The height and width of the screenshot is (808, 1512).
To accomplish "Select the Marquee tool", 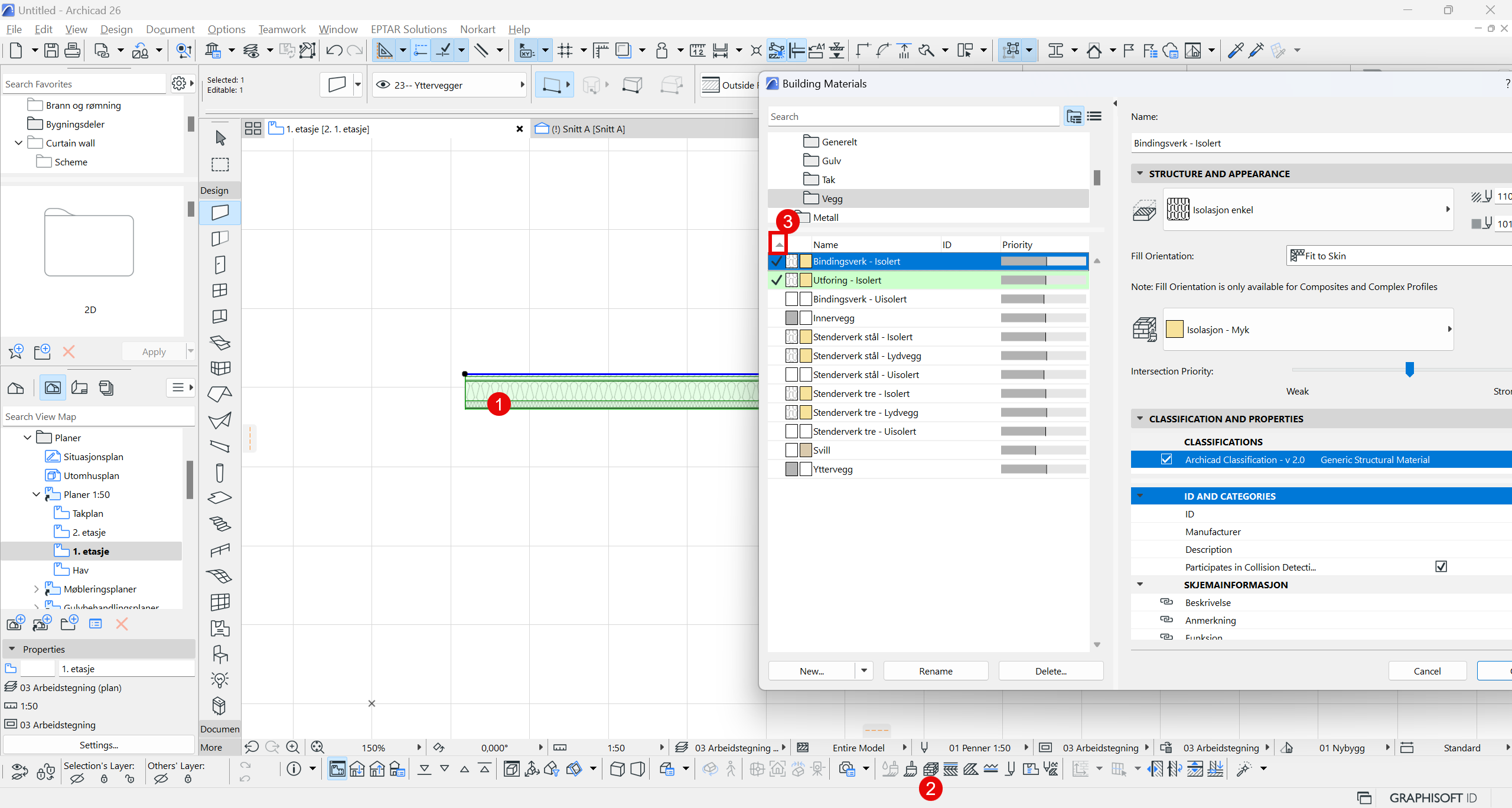I will [220, 164].
